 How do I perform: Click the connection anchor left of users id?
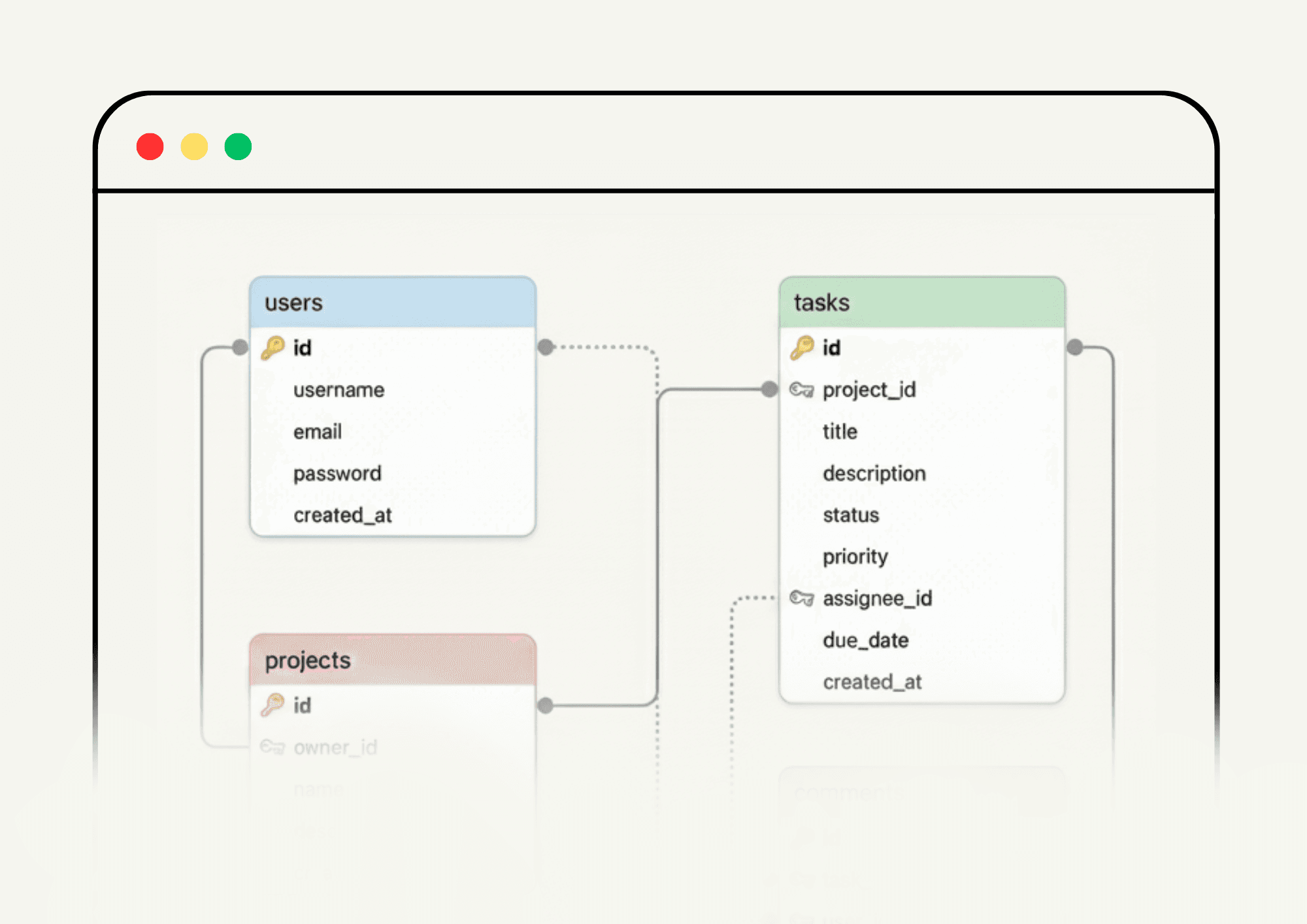240,348
